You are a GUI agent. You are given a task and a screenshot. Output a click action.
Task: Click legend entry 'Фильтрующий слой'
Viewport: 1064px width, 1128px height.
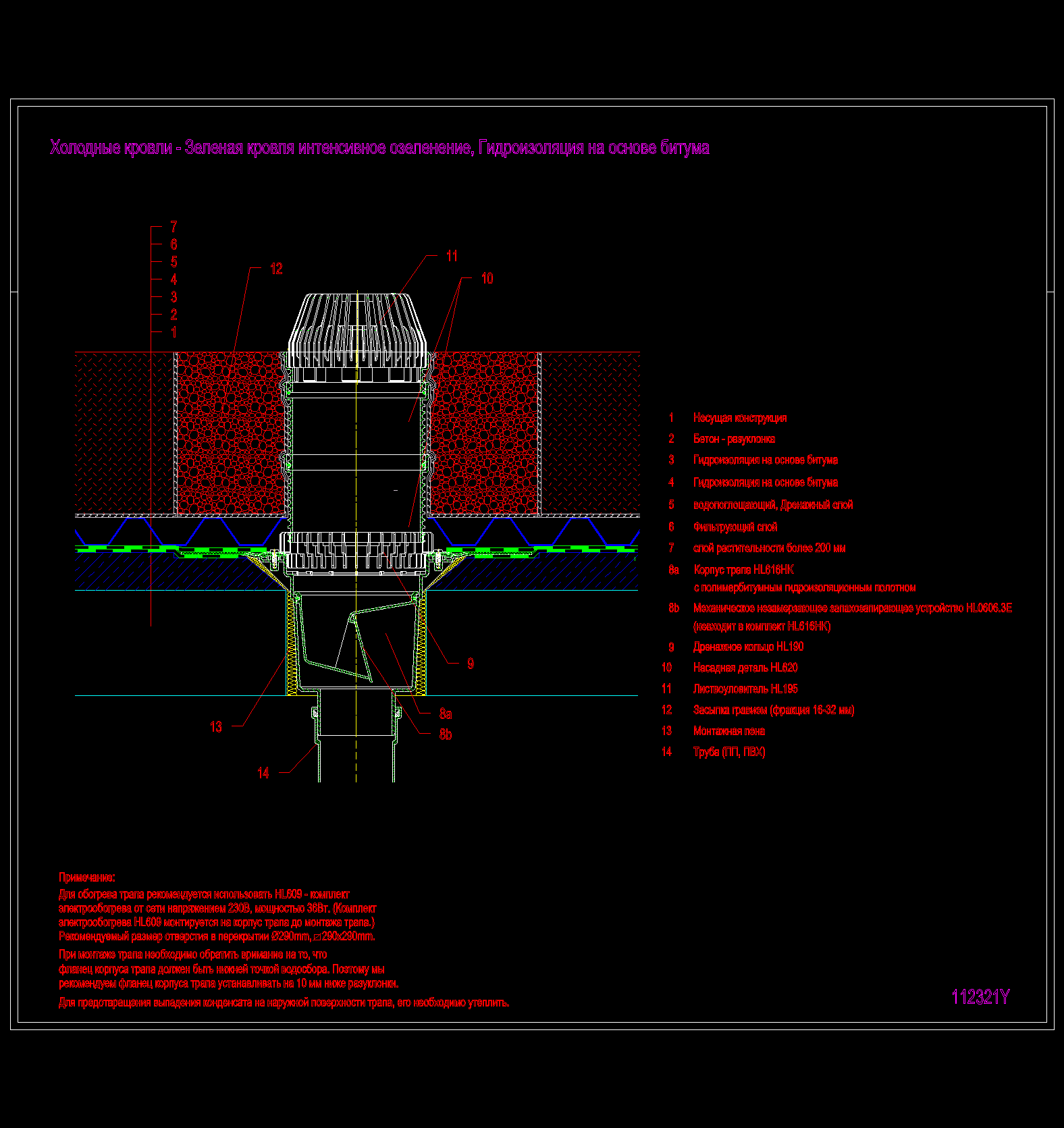(x=735, y=527)
